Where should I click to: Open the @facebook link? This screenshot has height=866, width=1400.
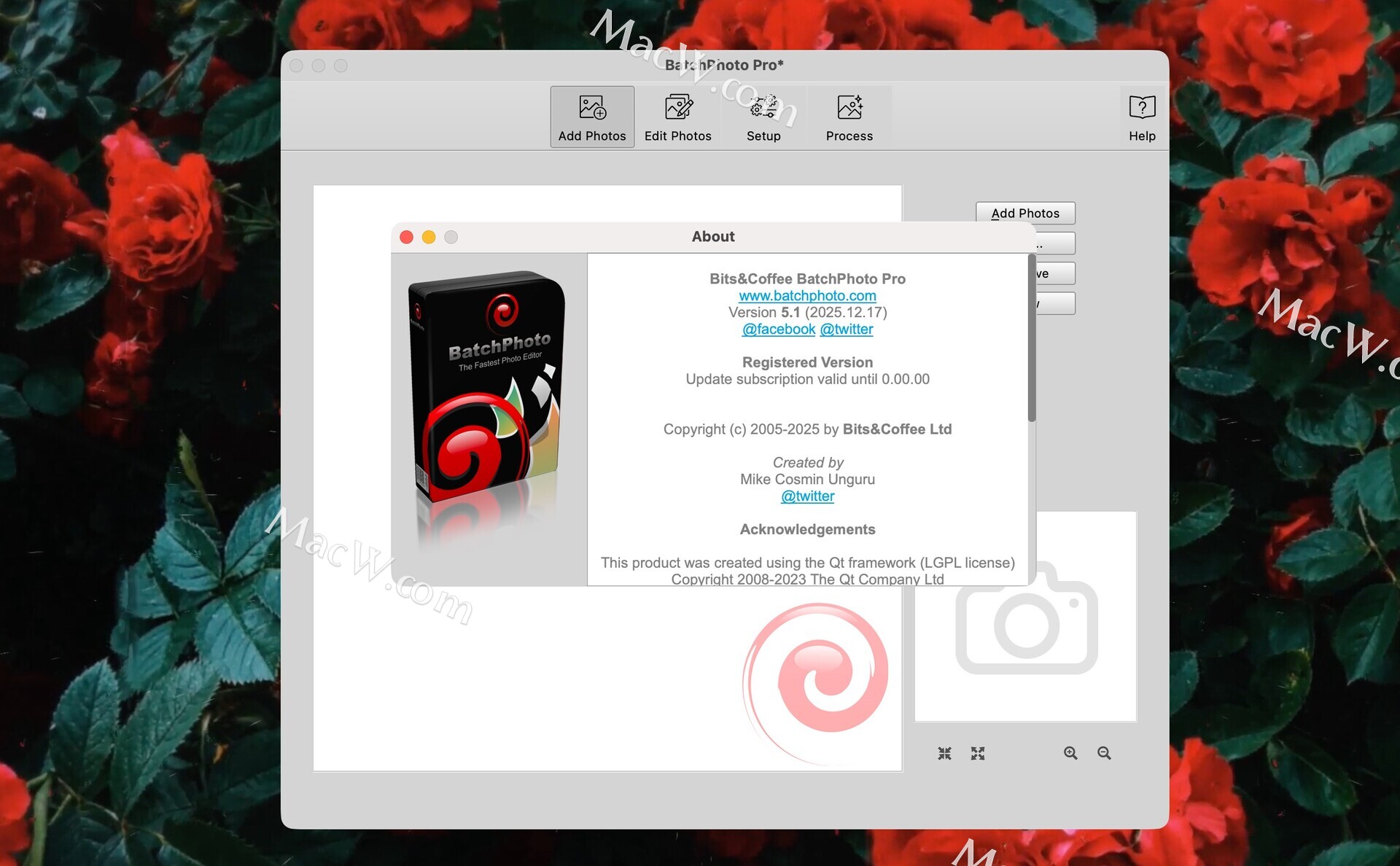(778, 329)
